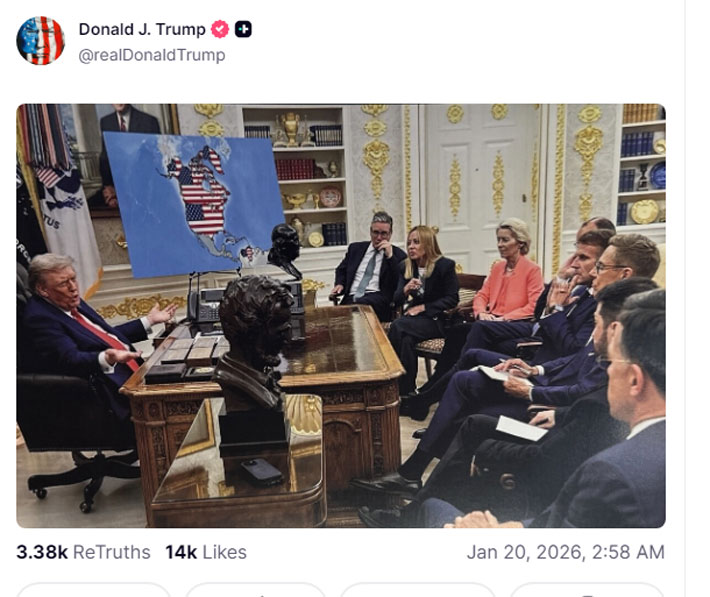Click the second action pill below Likes count

pos(255,590)
